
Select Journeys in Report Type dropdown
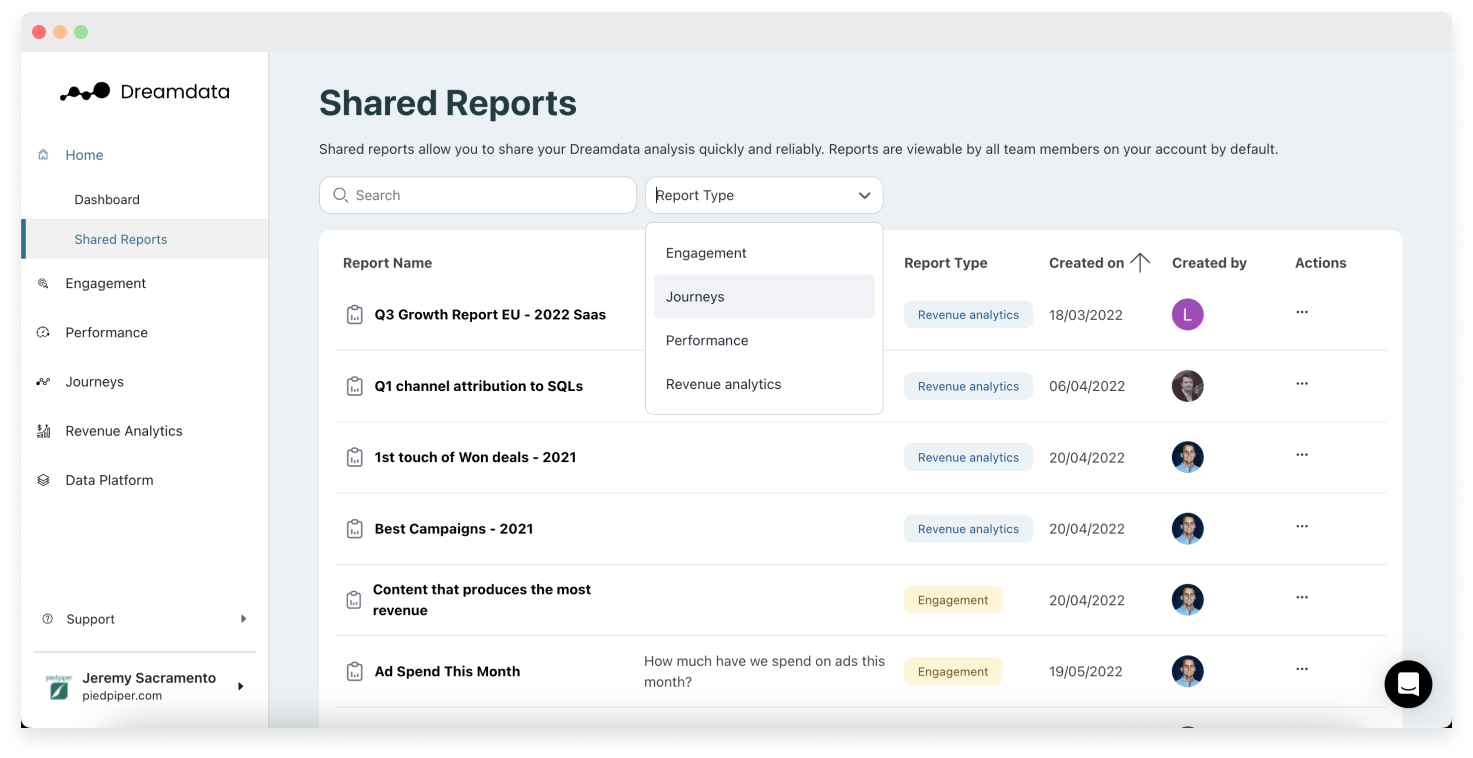pos(764,297)
